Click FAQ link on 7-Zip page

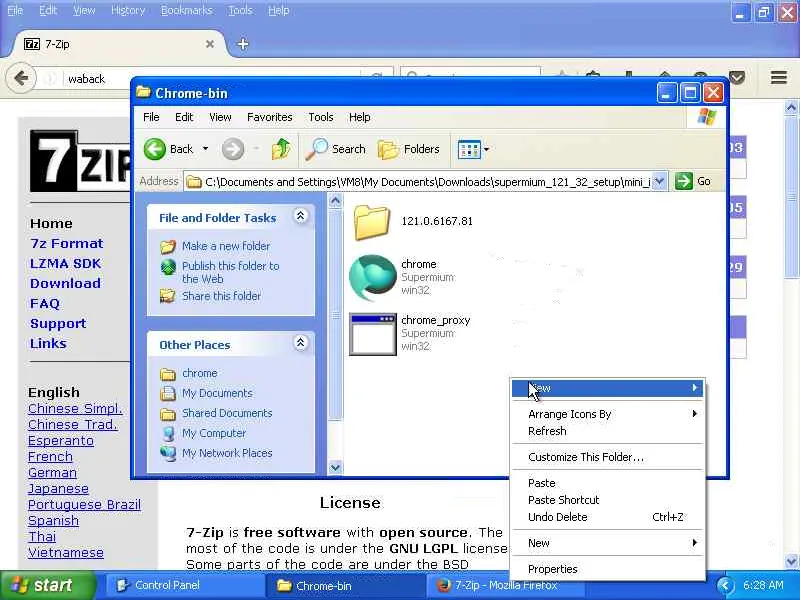[45, 304]
